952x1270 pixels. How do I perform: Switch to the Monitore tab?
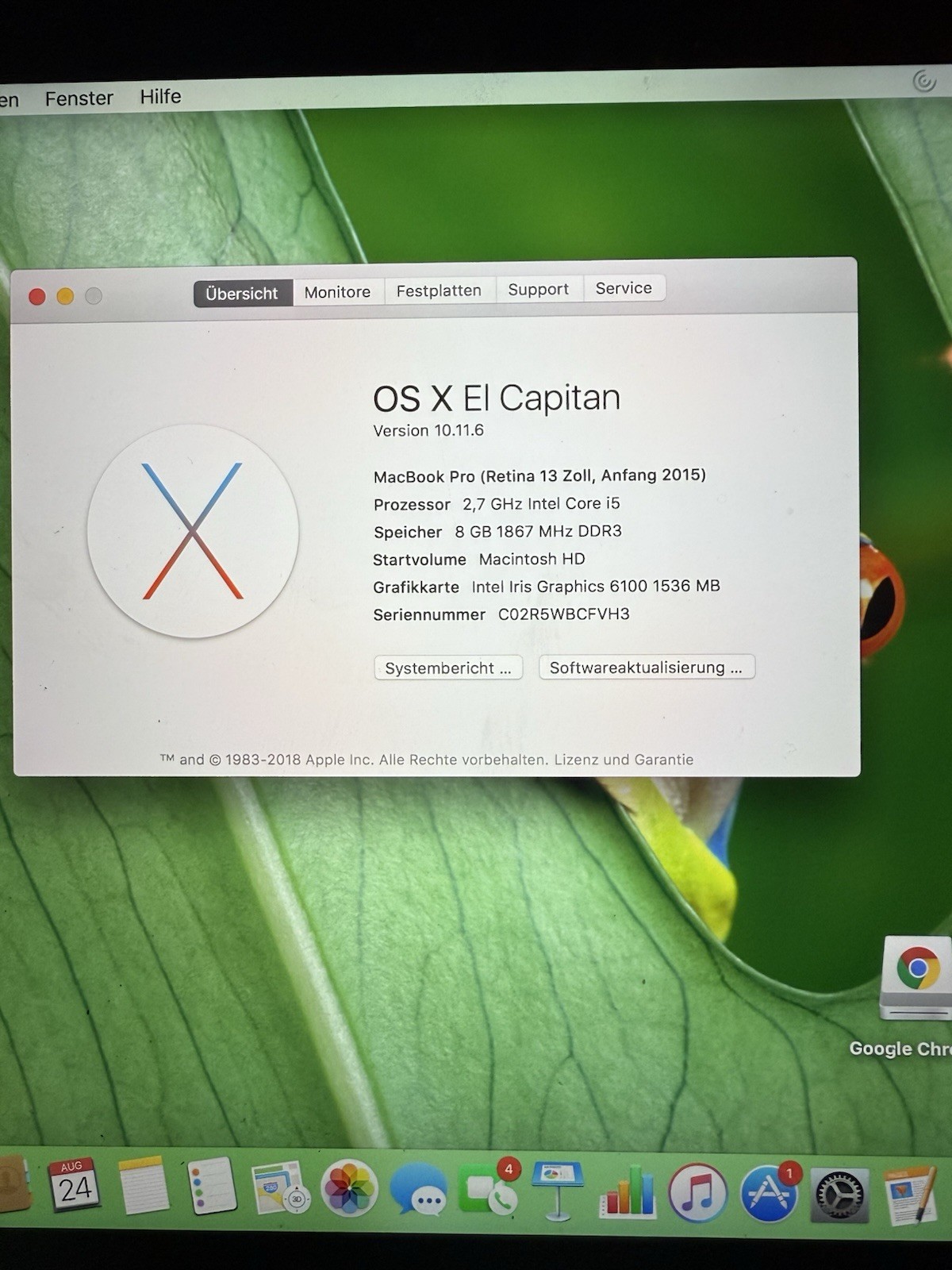[338, 292]
